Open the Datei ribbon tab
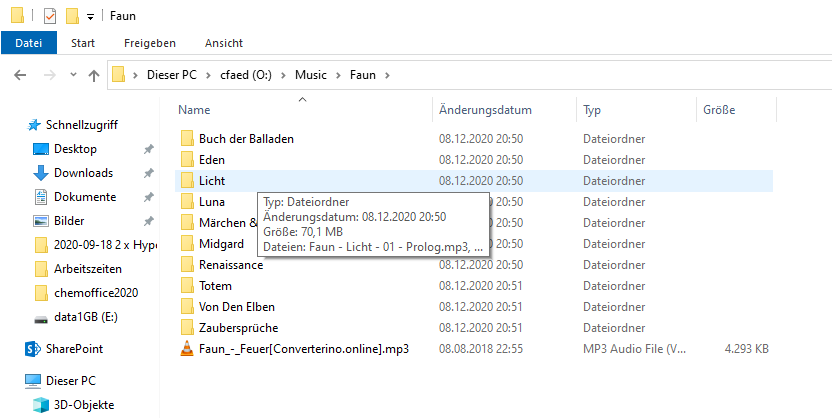 (29, 43)
